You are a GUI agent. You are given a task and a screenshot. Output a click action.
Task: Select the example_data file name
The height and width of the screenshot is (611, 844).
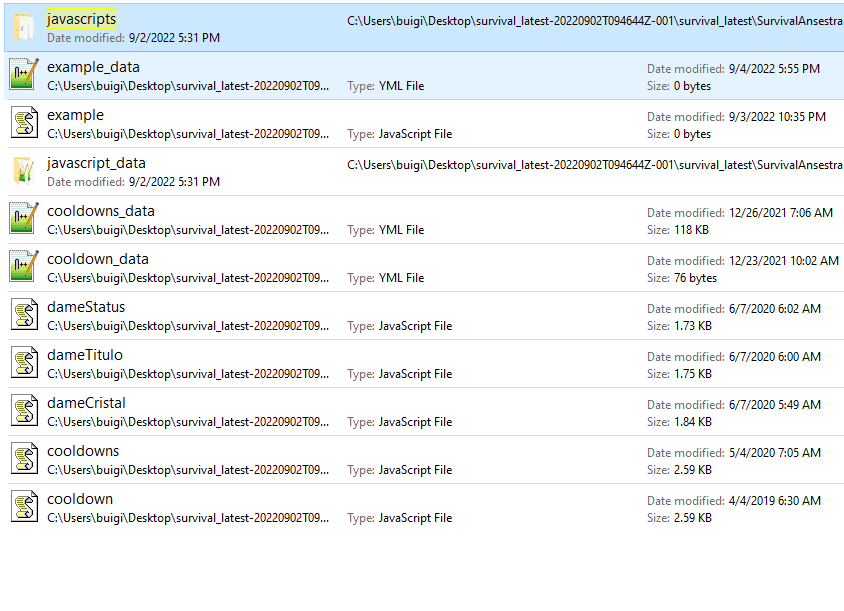point(93,67)
